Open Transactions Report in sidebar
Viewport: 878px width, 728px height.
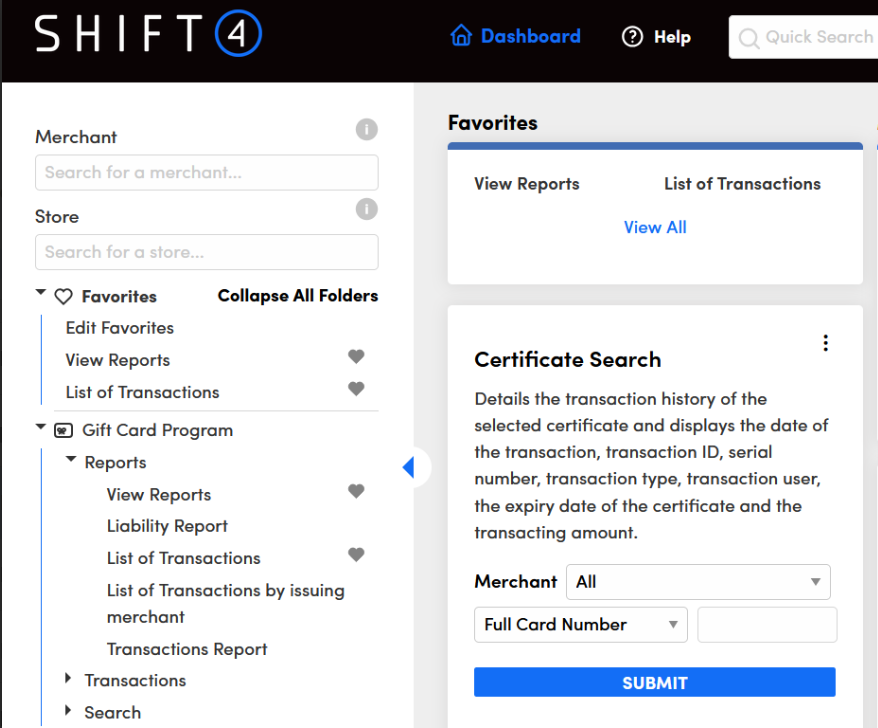coord(187,649)
